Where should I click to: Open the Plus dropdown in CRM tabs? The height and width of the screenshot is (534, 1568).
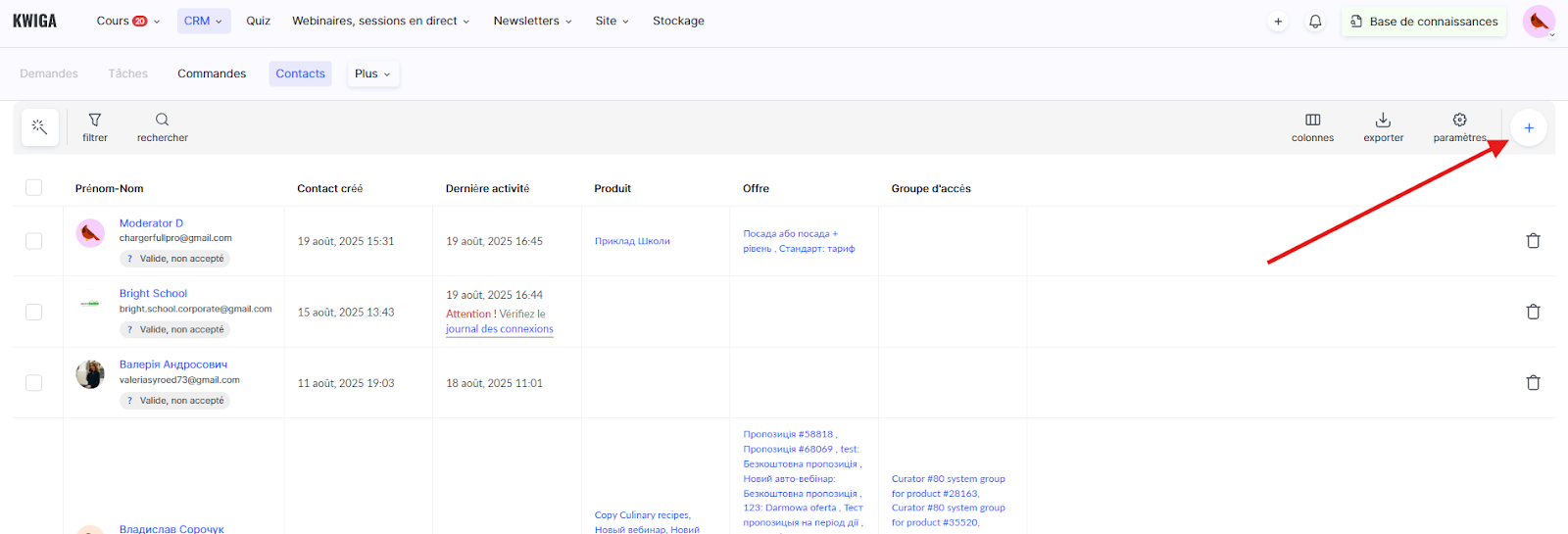[372, 73]
